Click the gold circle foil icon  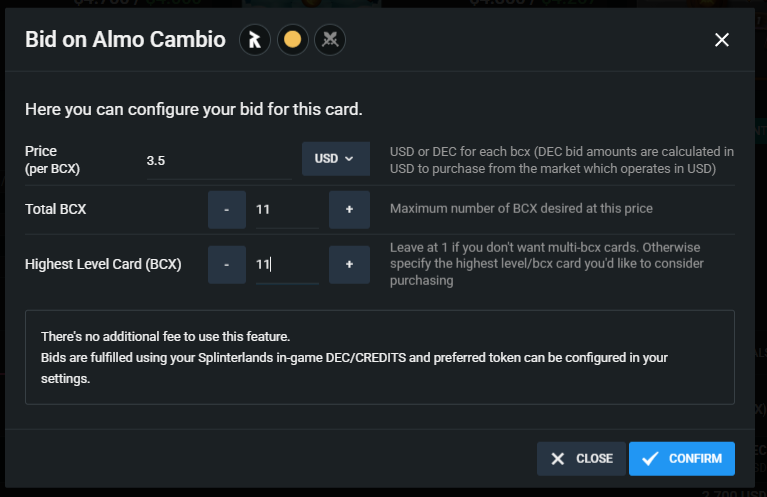pyautogui.click(x=293, y=40)
